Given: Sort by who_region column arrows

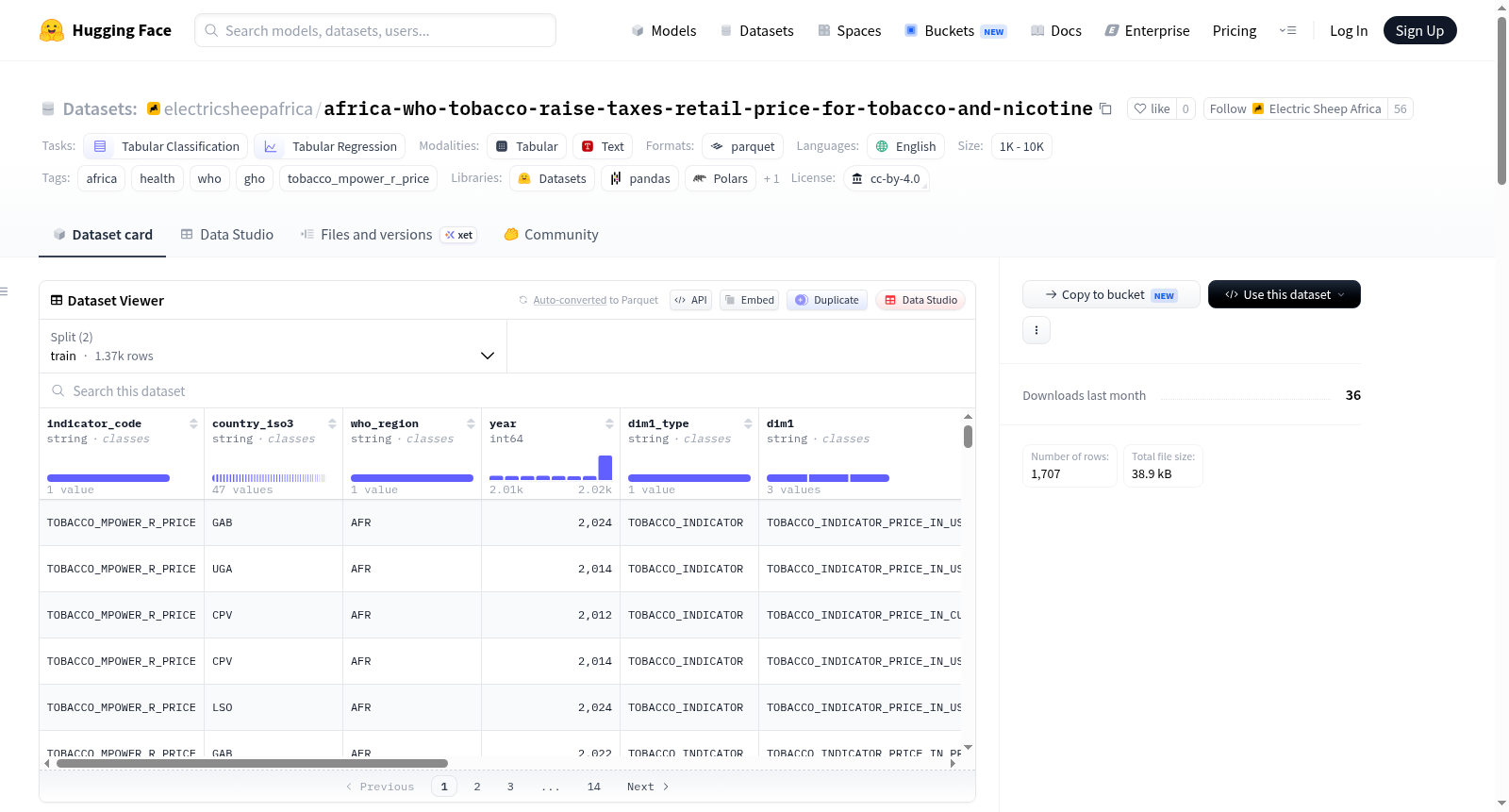Looking at the screenshot, I should pos(471,423).
